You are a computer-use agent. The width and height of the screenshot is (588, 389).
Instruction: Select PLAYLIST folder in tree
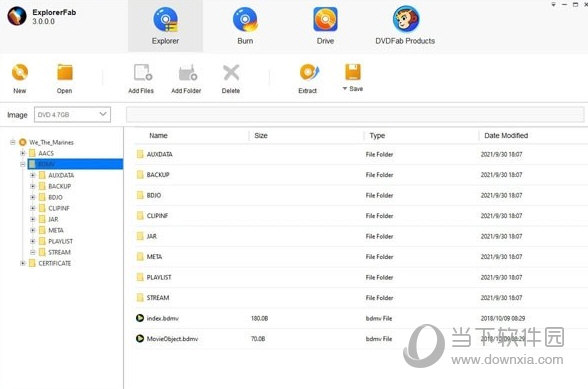60,241
